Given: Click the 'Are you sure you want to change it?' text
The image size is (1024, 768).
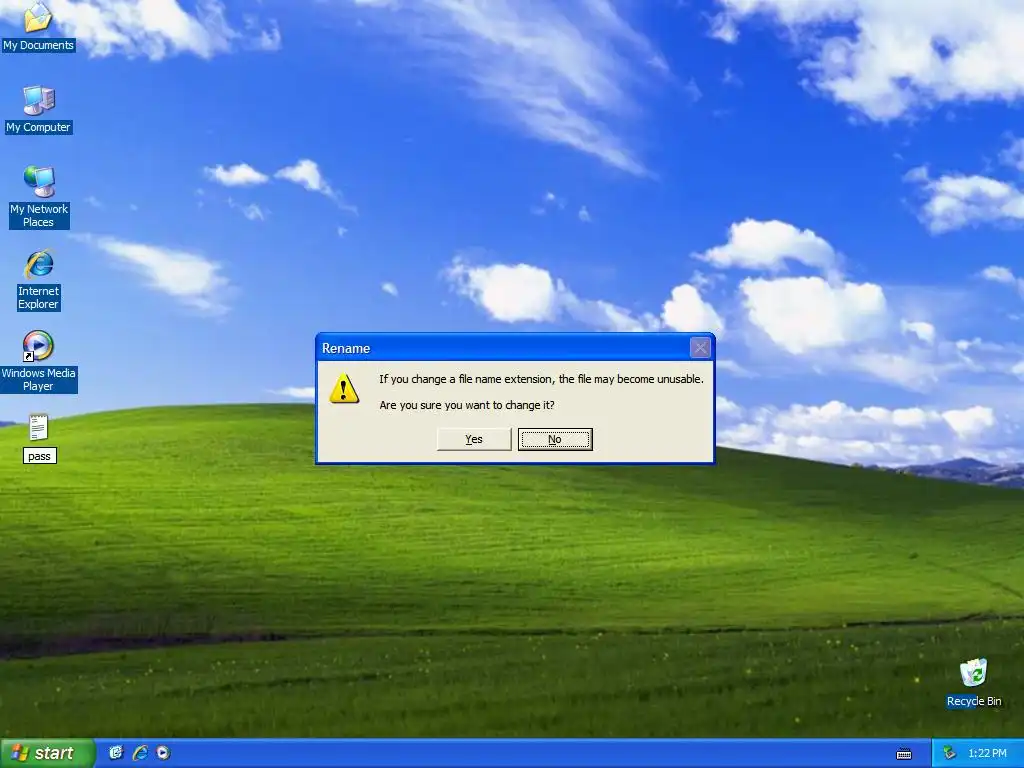Looking at the screenshot, I should coord(467,405).
